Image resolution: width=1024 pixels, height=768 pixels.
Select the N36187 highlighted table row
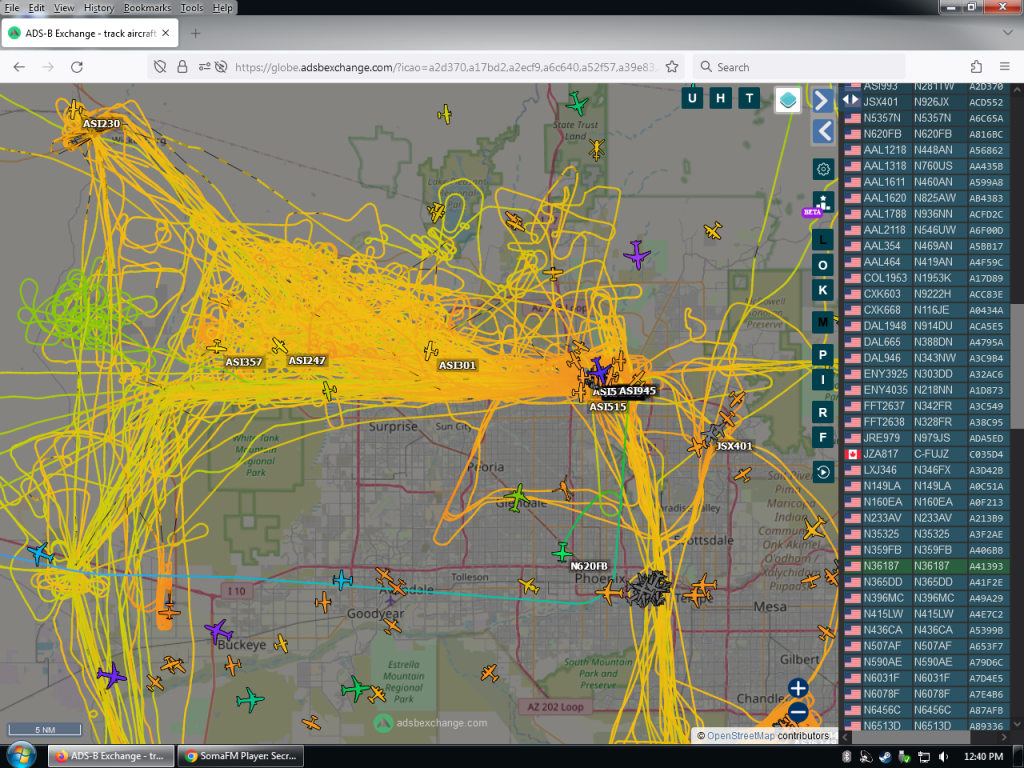[x=926, y=566]
